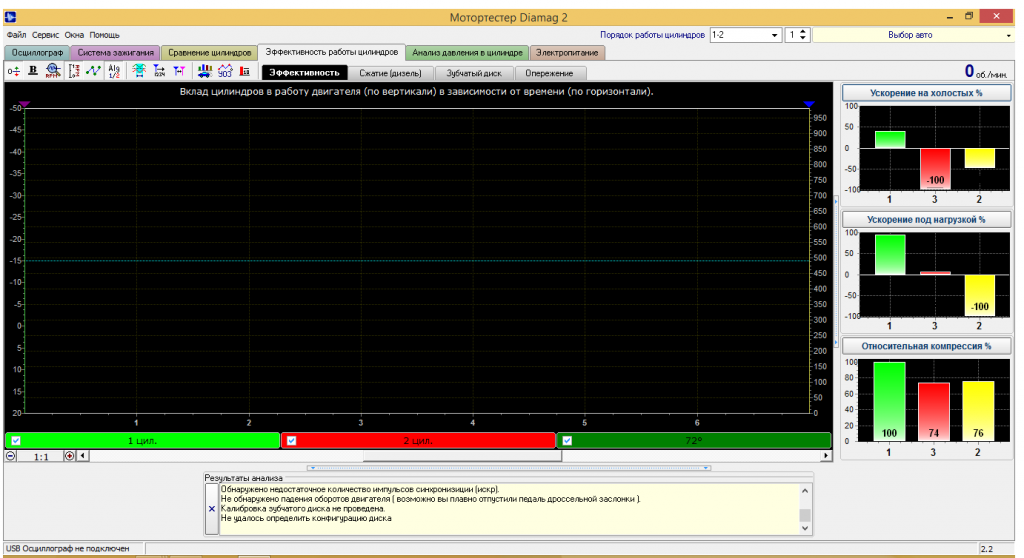Click the zoom out minus icon
The width and height of the screenshot is (1024, 558).
(11, 456)
